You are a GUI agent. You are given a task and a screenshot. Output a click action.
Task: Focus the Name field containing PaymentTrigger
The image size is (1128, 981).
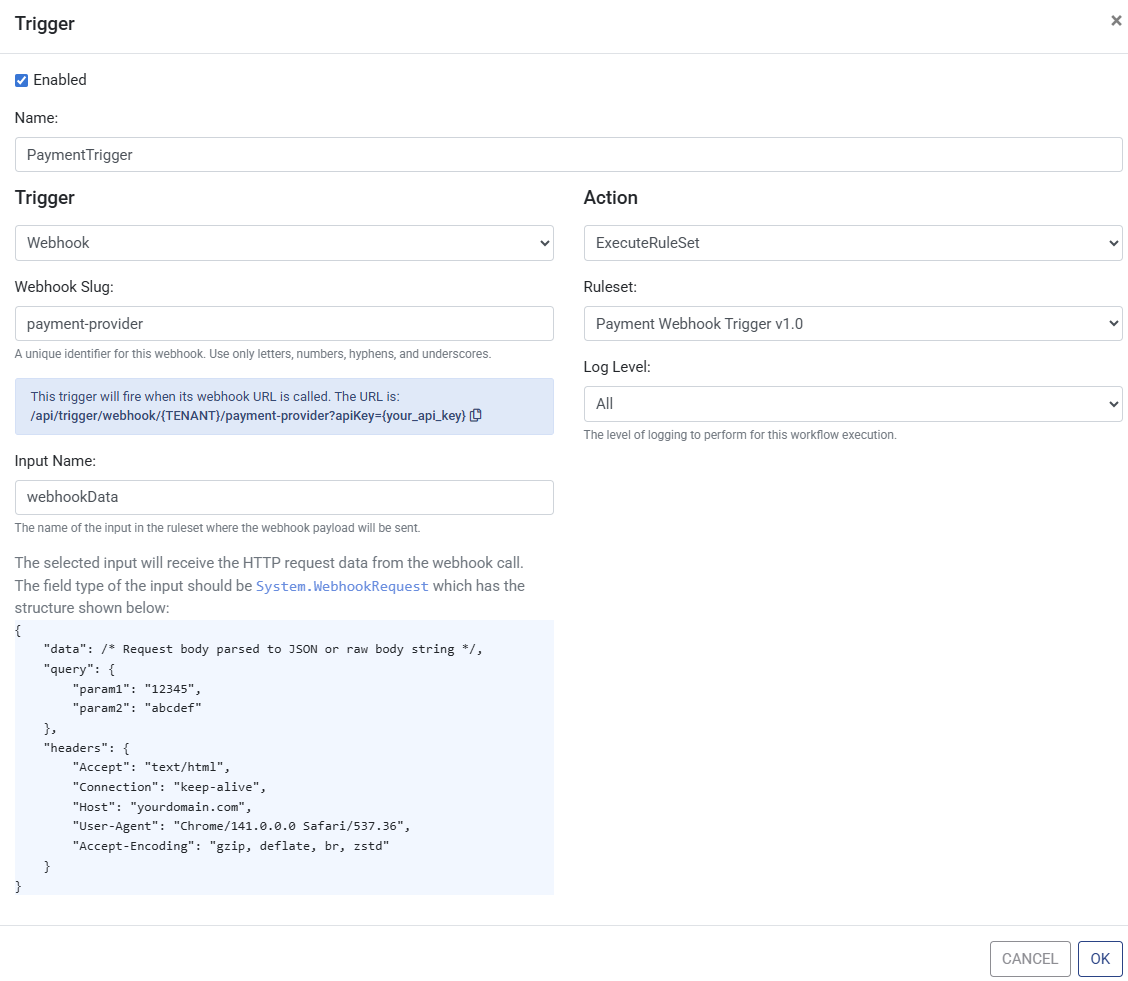568,155
